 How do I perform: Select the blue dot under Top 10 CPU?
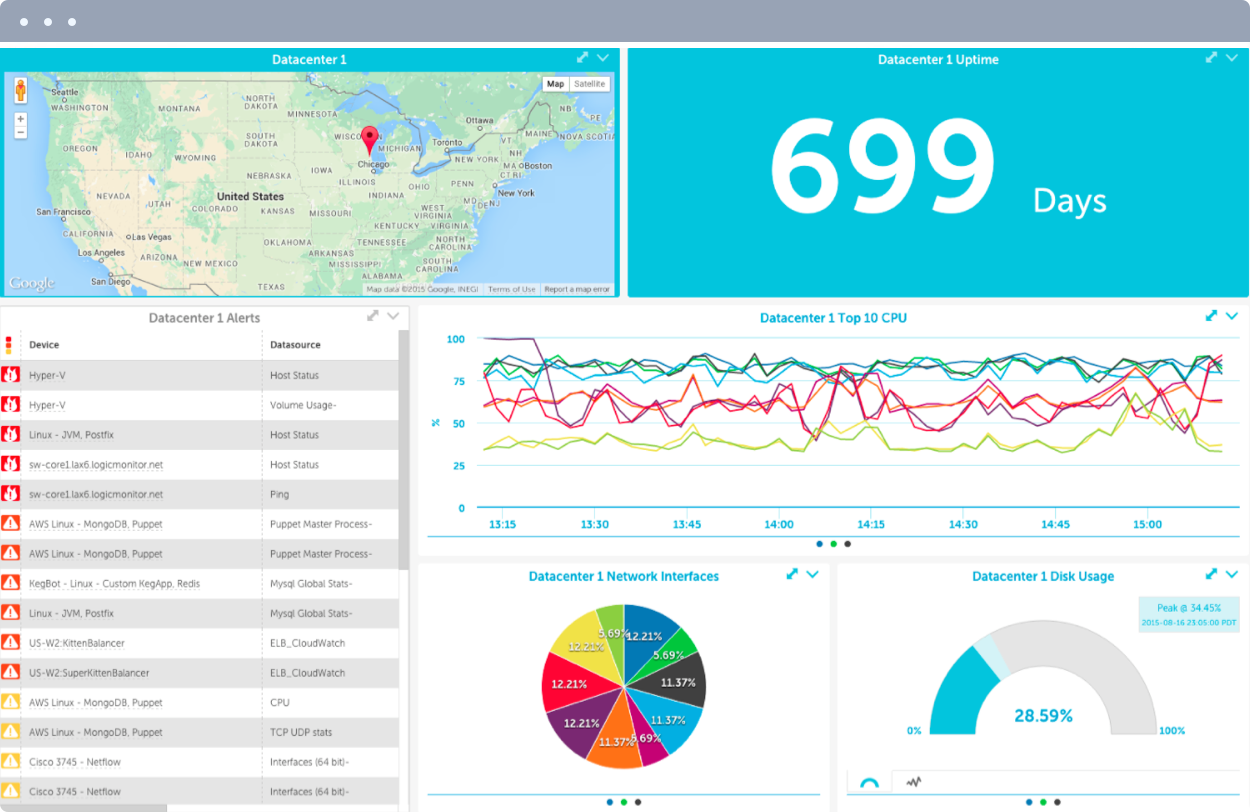(x=820, y=544)
